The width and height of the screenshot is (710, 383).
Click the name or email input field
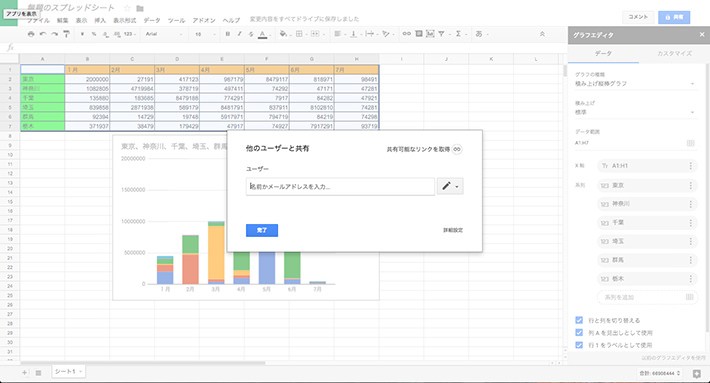[x=340, y=187]
